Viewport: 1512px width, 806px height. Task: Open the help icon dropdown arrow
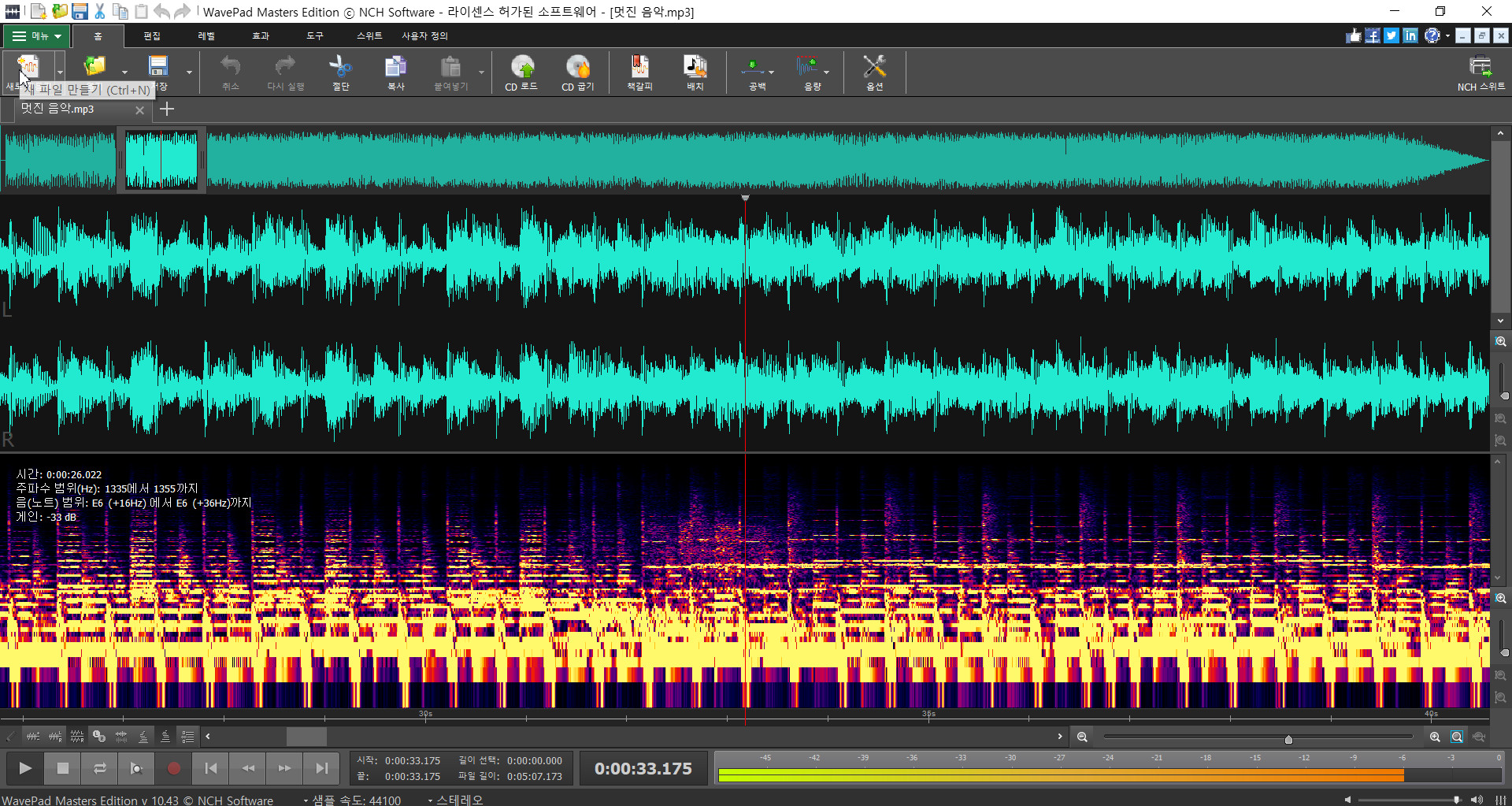click(1447, 35)
